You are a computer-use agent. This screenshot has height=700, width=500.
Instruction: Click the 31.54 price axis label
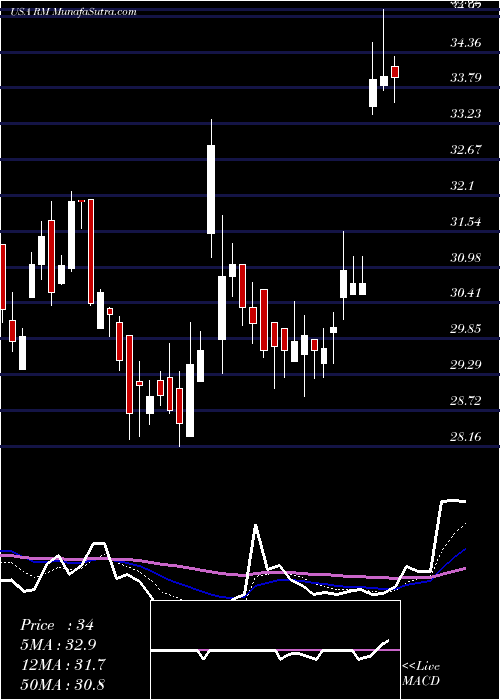coord(466,222)
